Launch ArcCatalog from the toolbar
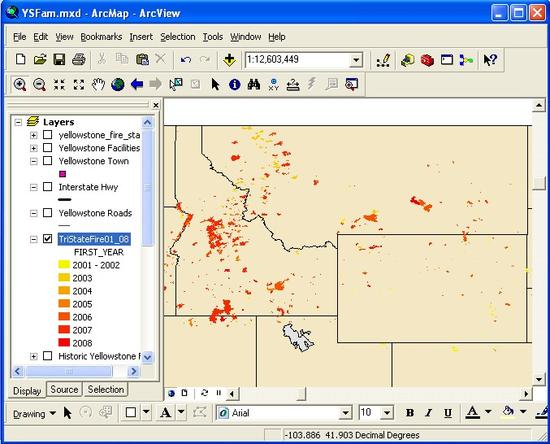The image size is (550, 444). pyautogui.click(x=407, y=60)
